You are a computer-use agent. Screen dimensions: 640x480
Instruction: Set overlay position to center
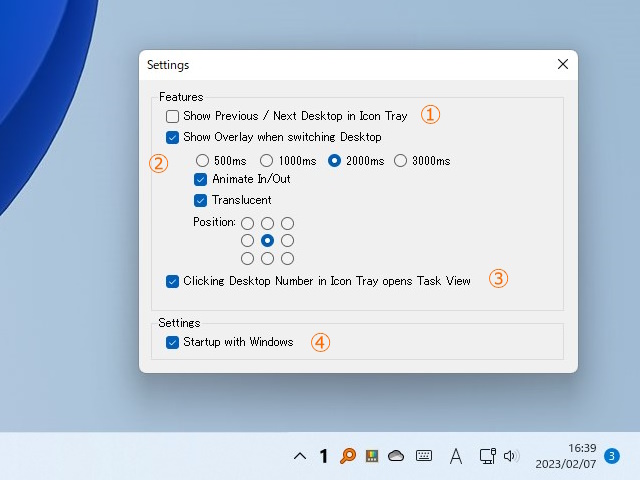coord(267,240)
